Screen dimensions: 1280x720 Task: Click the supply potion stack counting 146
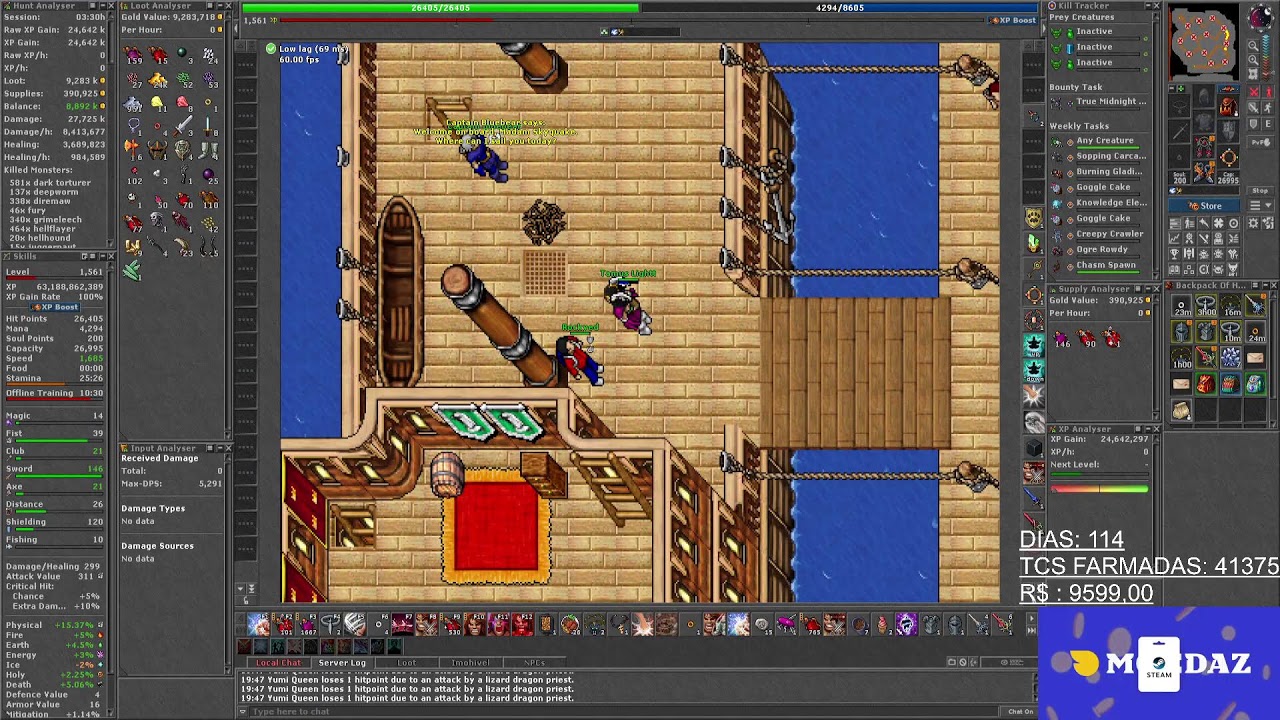point(1061,339)
